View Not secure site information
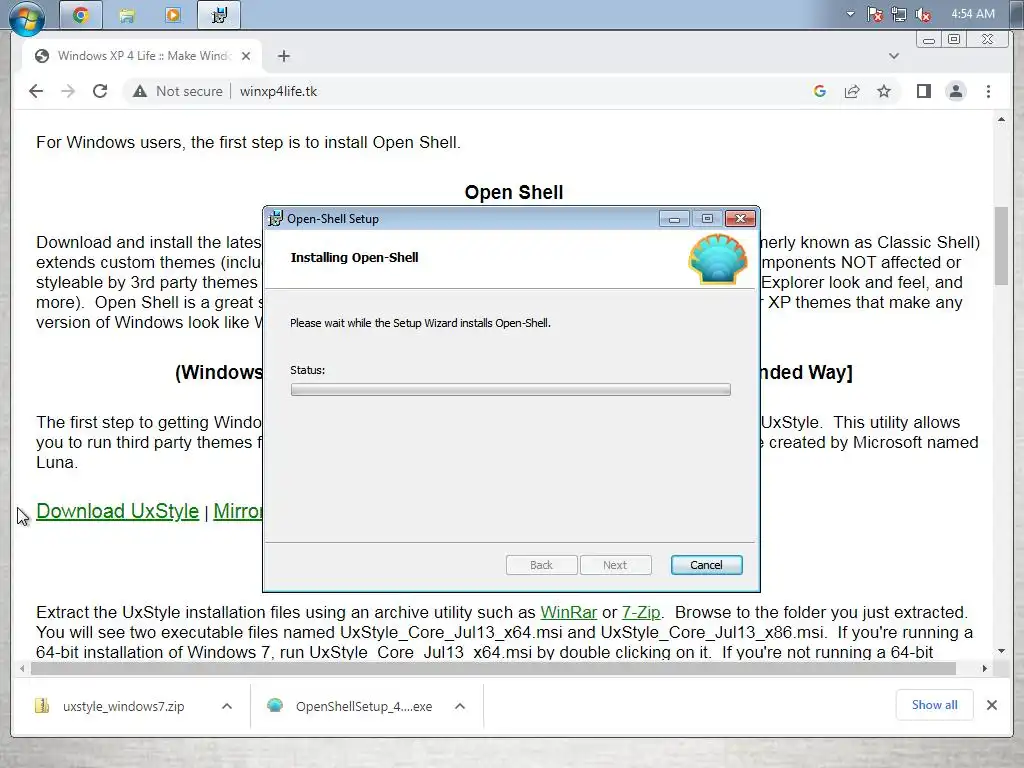The image size is (1024, 768). [x=178, y=91]
